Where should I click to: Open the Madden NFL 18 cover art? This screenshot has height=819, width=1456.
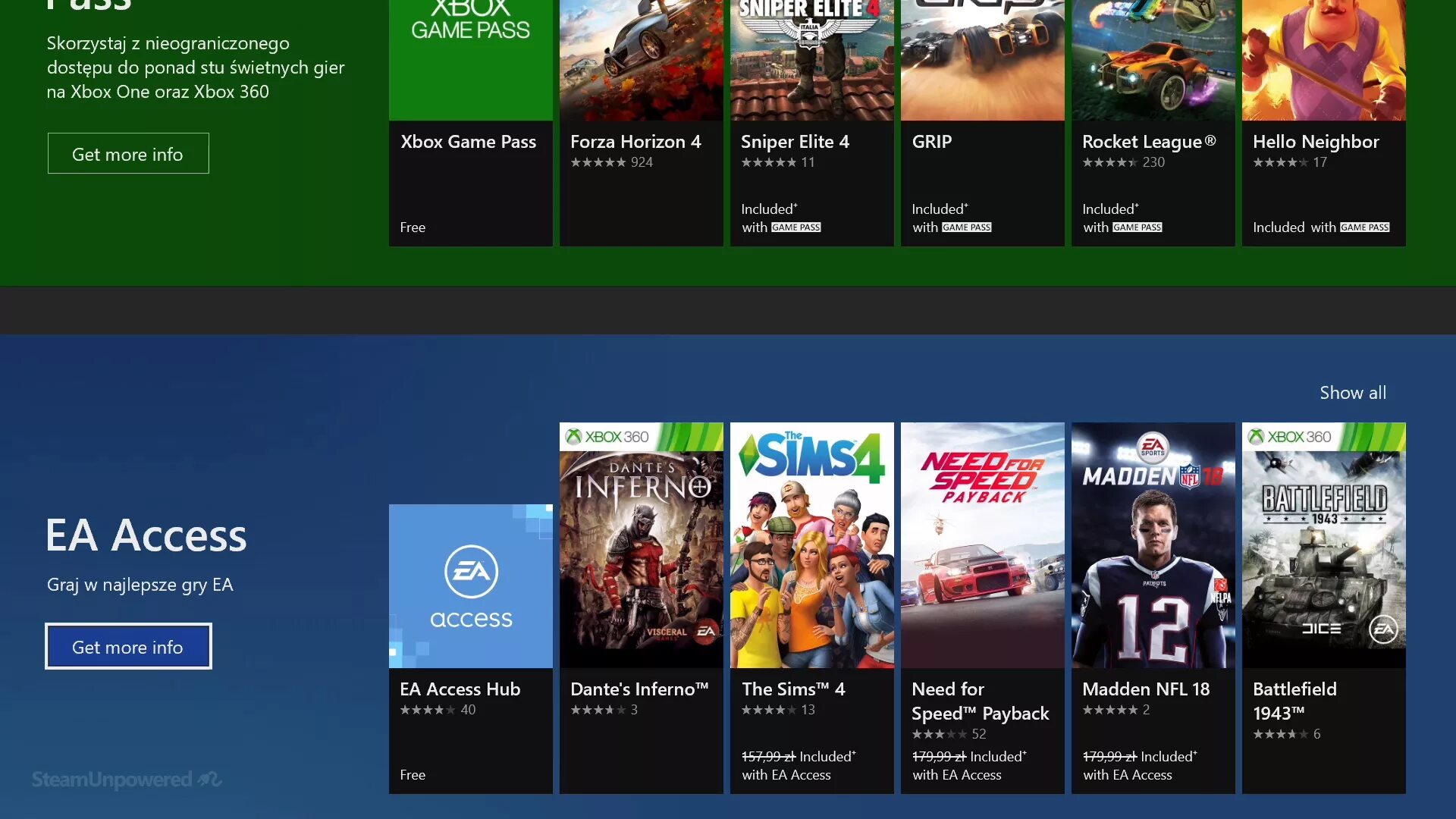[x=1153, y=545]
